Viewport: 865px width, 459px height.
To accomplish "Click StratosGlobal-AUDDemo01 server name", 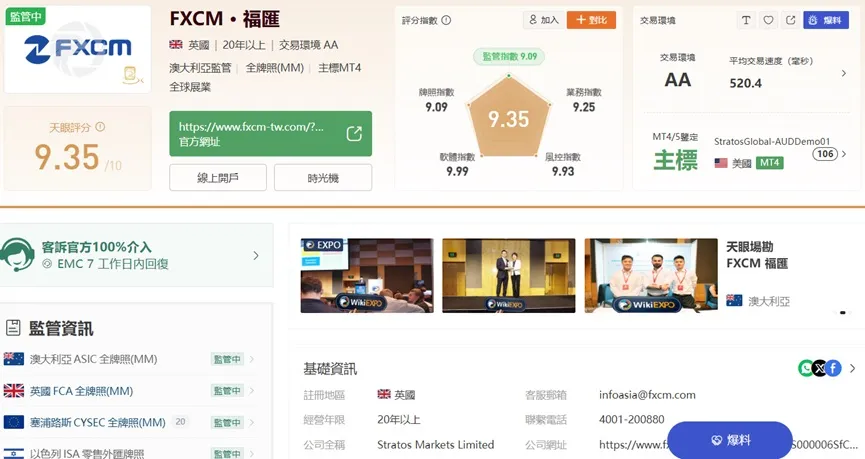I will pyautogui.click(x=772, y=141).
